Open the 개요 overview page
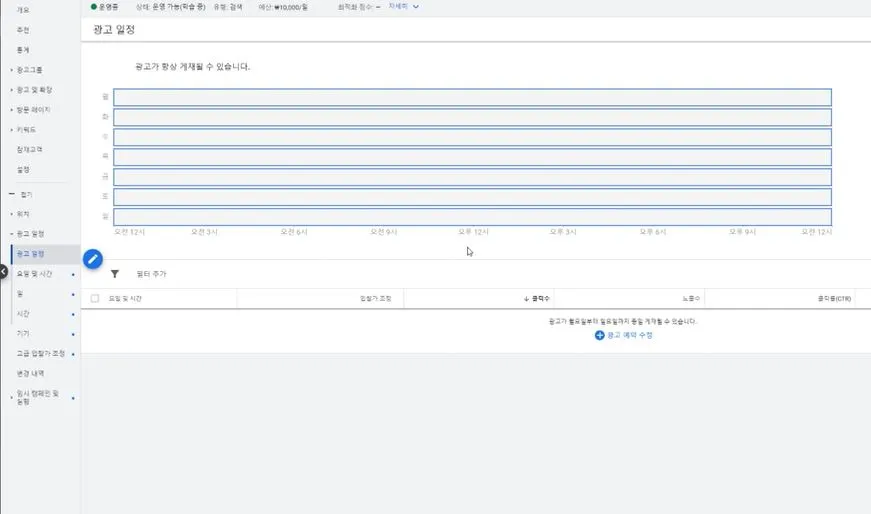871x514 pixels. pyautogui.click(x=23, y=10)
